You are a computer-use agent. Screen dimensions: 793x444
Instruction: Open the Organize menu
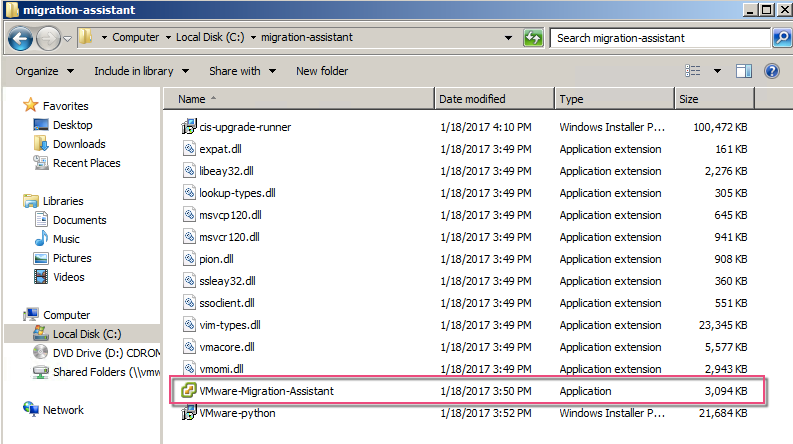(45, 71)
